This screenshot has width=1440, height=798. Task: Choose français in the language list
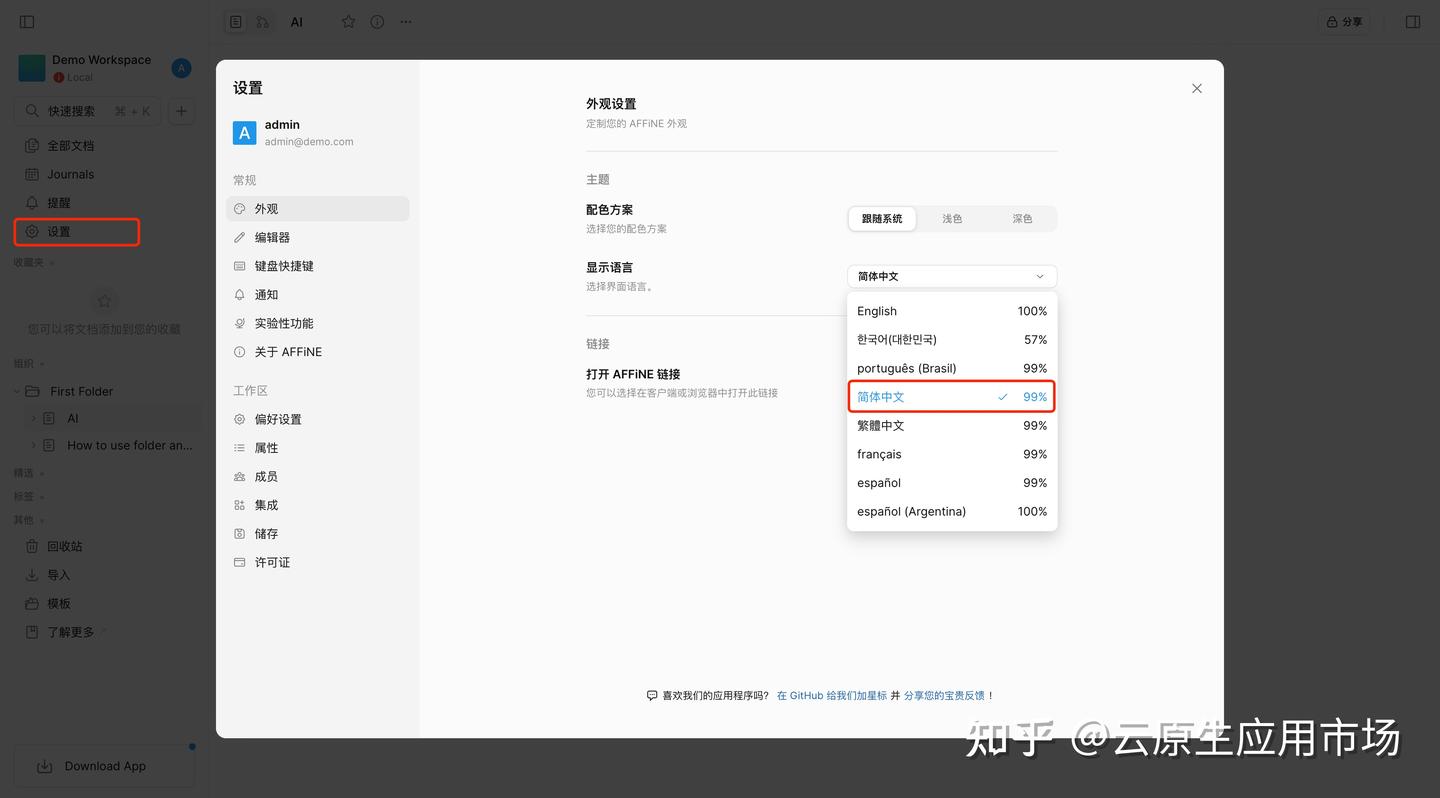click(952, 454)
